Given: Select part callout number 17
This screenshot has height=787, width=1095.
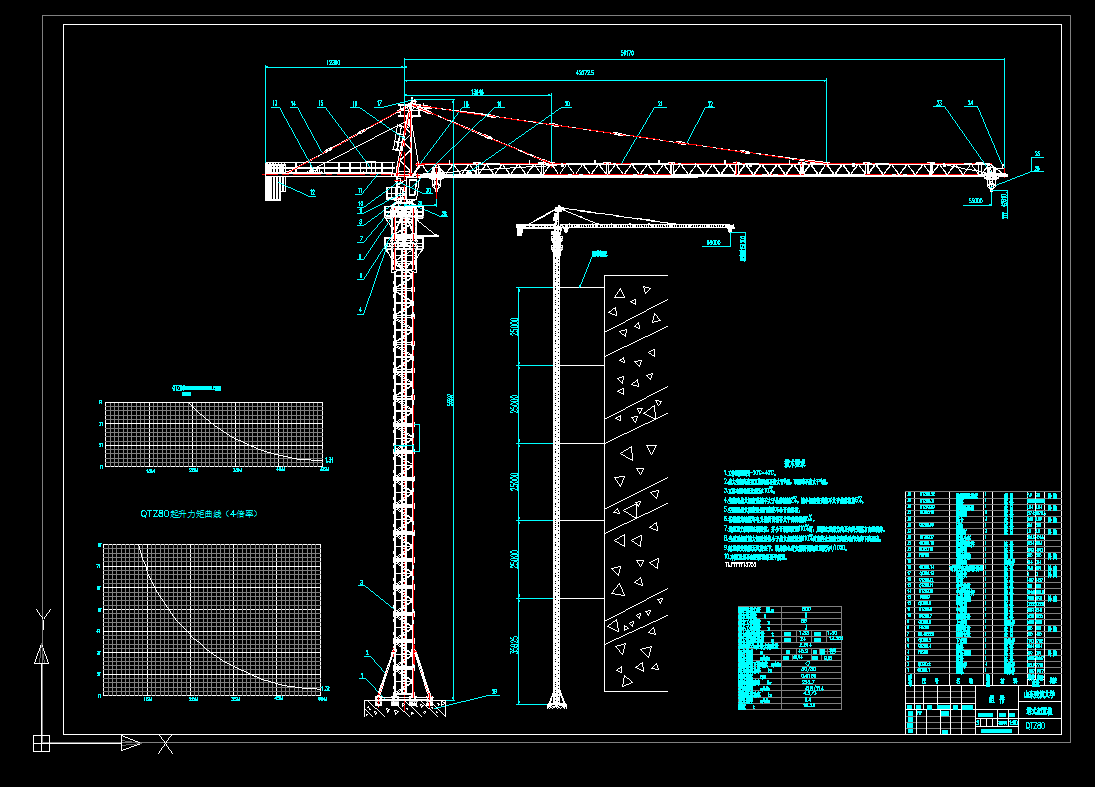Looking at the screenshot, I should click(x=379, y=103).
